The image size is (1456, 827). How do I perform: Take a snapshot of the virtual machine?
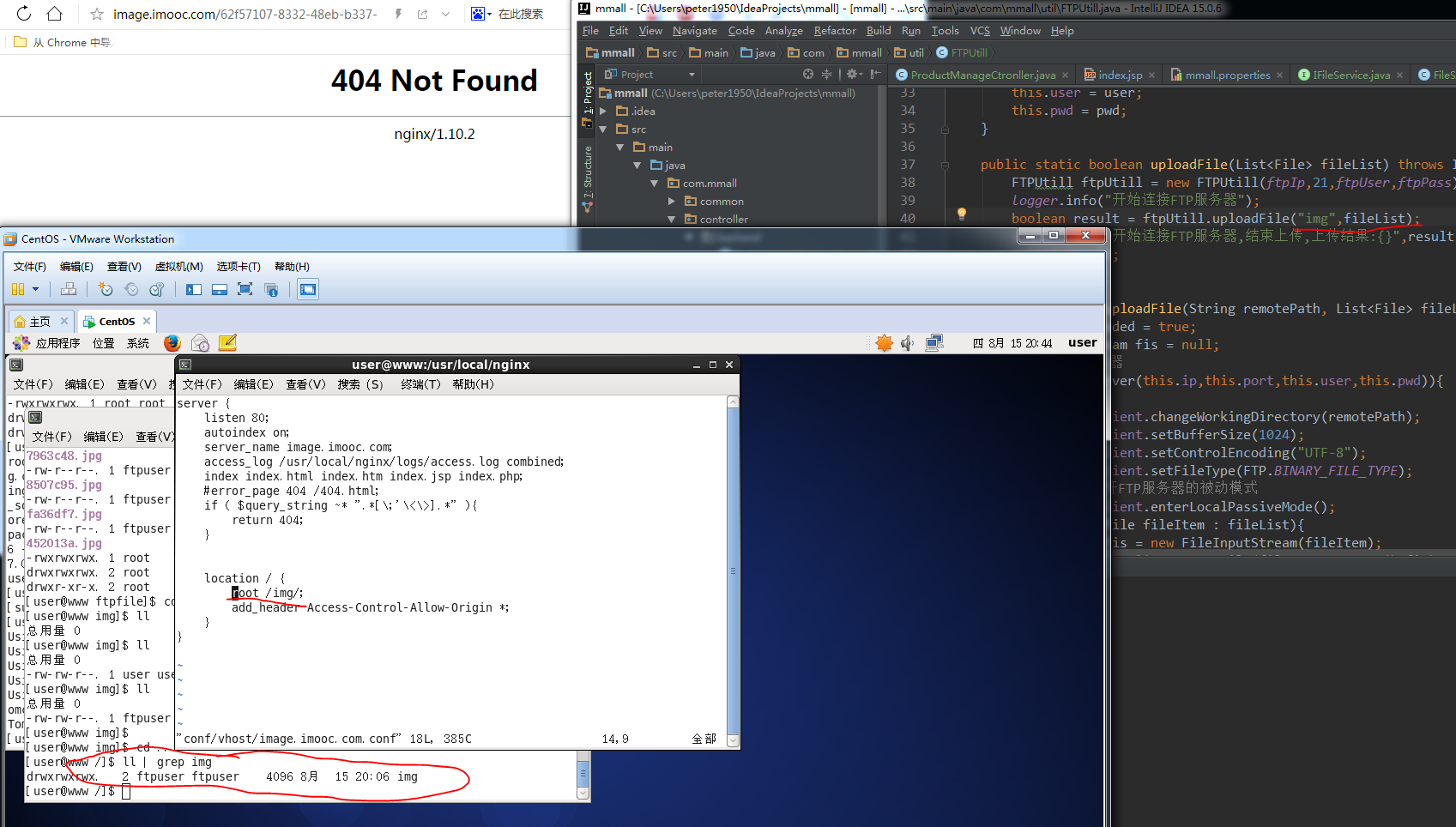pos(106,290)
